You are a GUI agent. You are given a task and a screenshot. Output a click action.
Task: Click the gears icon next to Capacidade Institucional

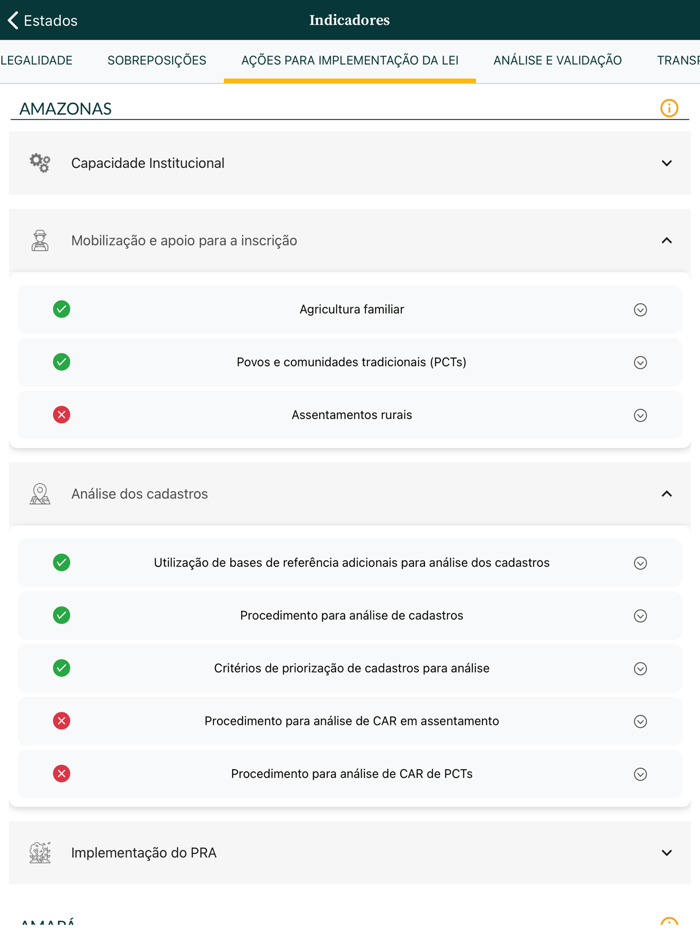39,162
